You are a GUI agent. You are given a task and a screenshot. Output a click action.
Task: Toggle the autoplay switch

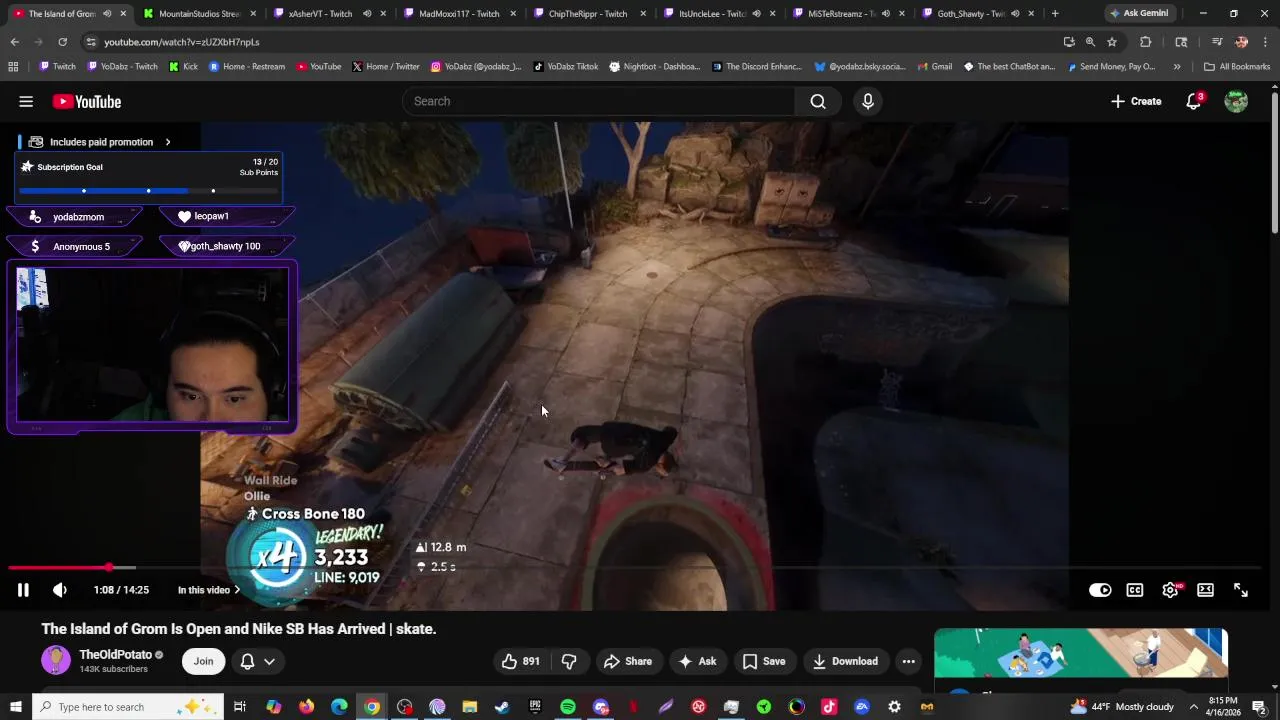[x=1100, y=590]
